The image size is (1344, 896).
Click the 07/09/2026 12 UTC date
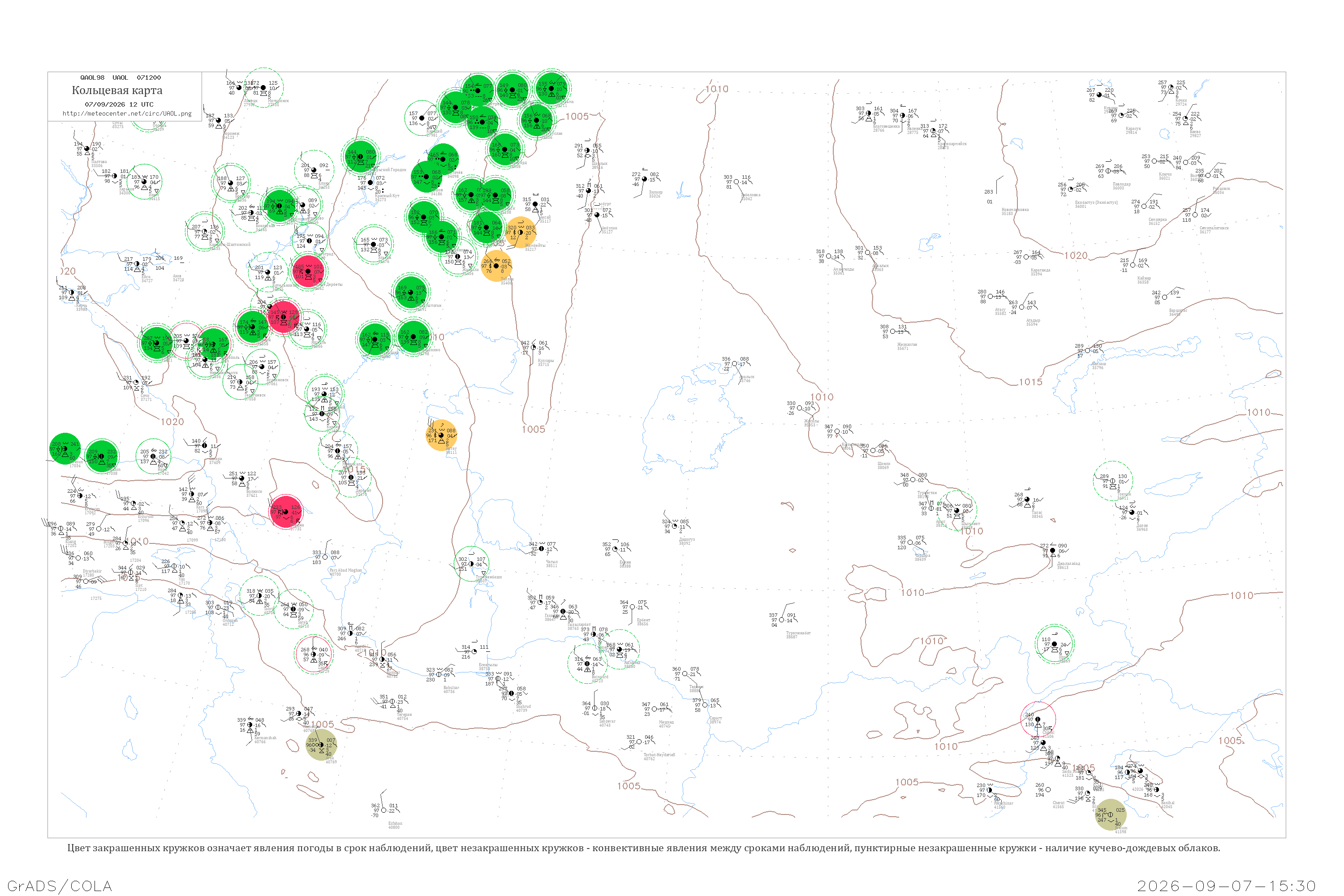pyautogui.click(x=119, y=104)
